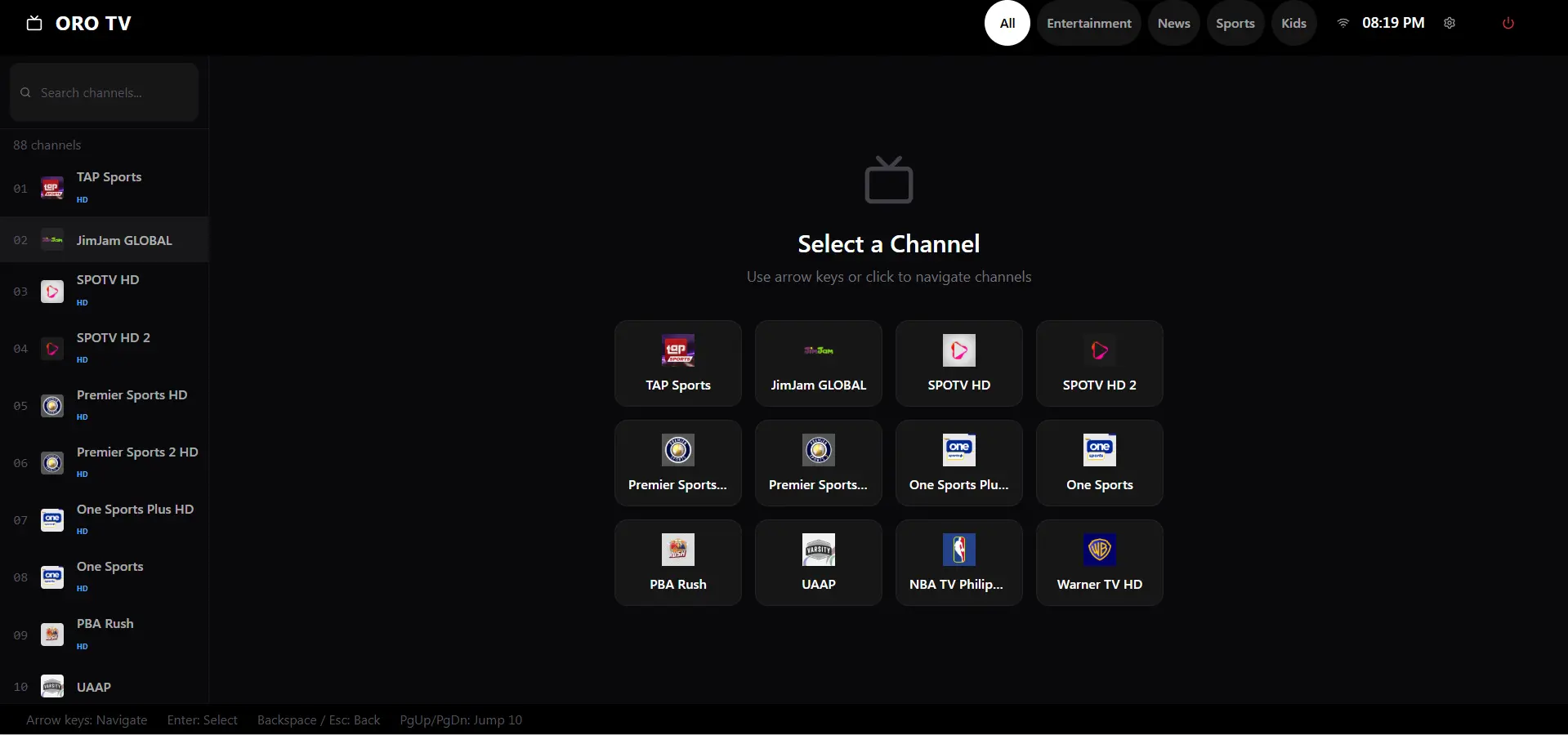
Task: Click the Wi-Fi status icon
Action: tap(1342, 23)
